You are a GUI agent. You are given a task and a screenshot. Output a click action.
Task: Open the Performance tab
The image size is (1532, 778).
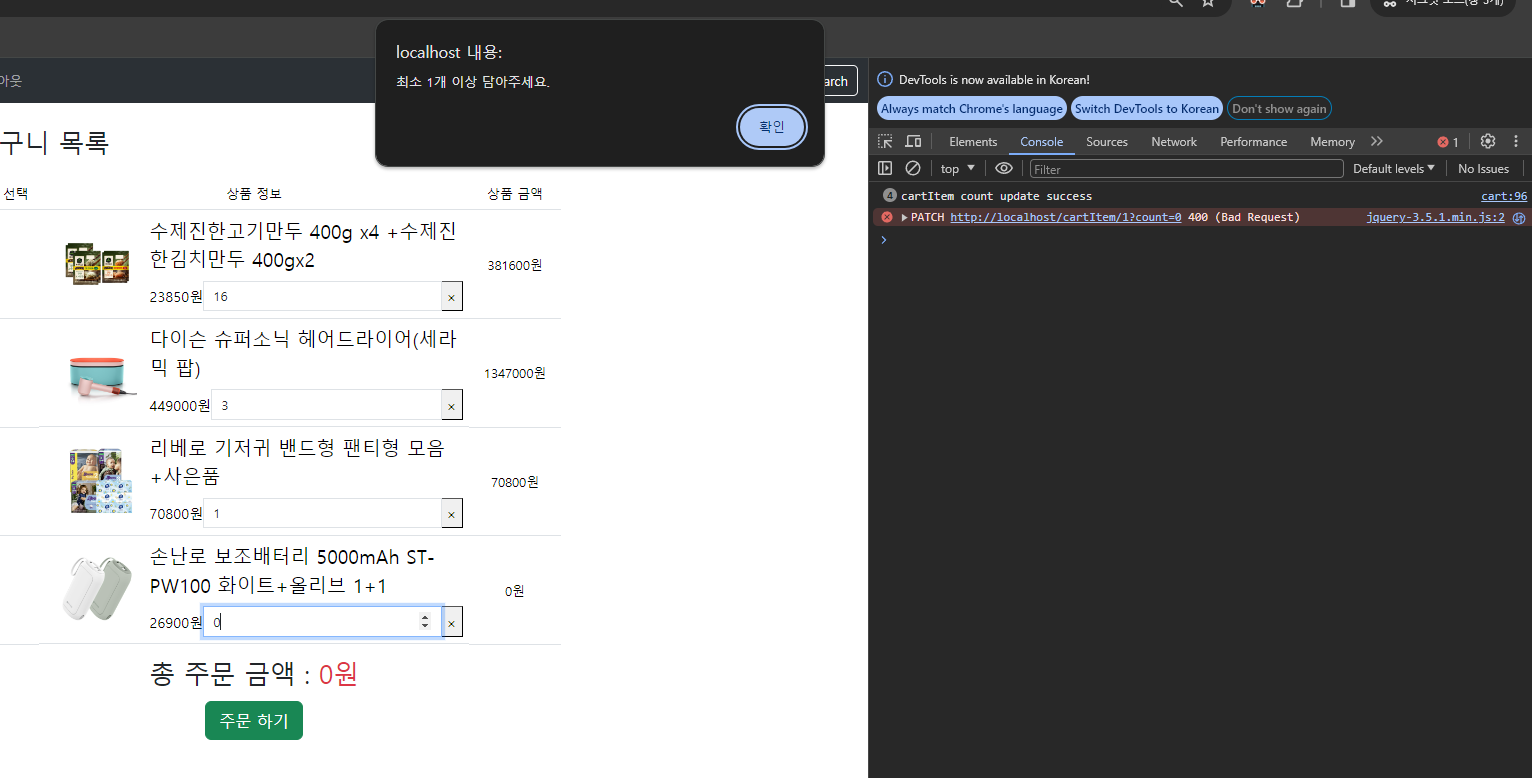point(1253,142)
